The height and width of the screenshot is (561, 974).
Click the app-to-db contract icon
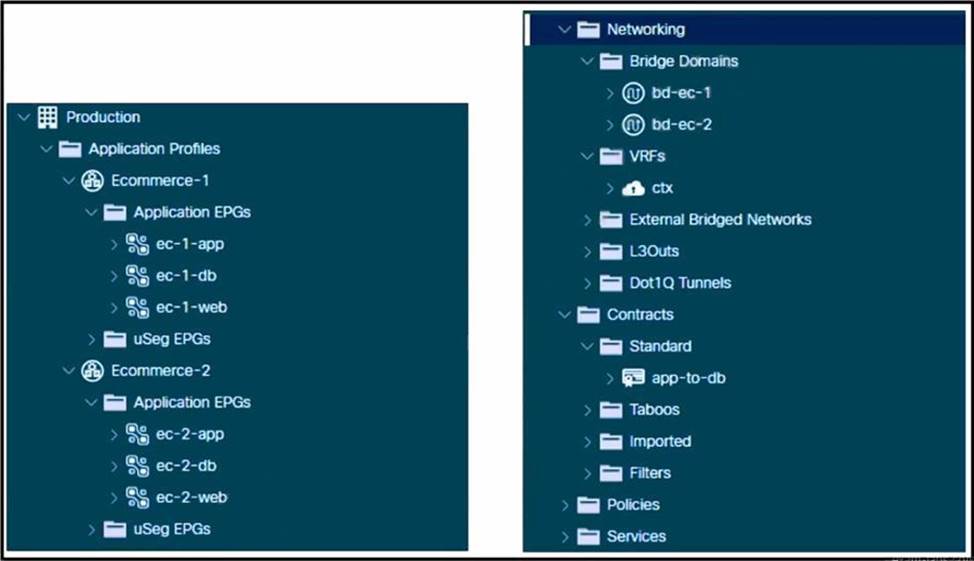633,378
